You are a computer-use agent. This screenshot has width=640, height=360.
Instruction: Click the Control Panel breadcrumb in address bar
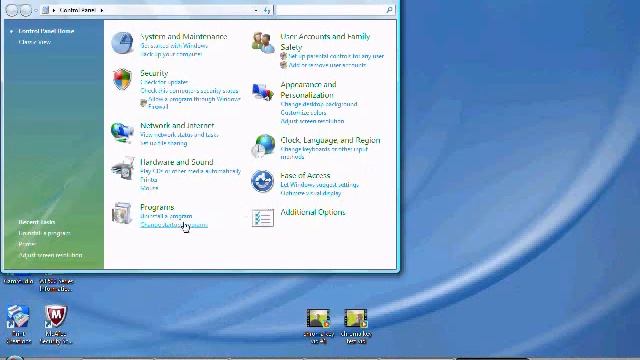tap(78, 10)
